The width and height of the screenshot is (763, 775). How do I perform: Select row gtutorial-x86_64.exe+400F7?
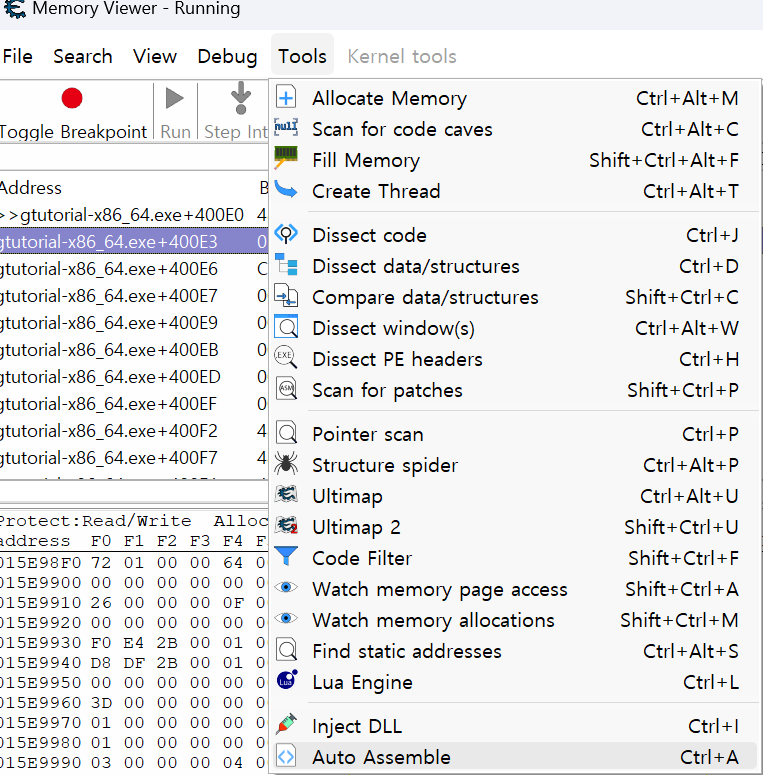[133, 458]
